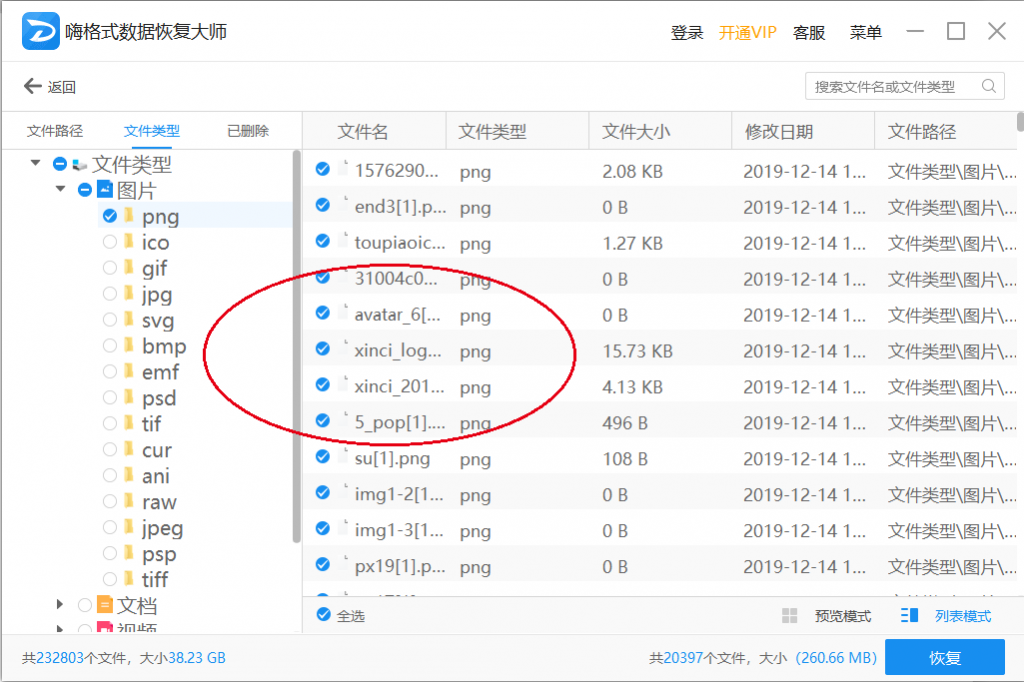Click the tif folder icon
Image resolution: width=1024 pixels, height=682 pixels.
click(129, 423)
